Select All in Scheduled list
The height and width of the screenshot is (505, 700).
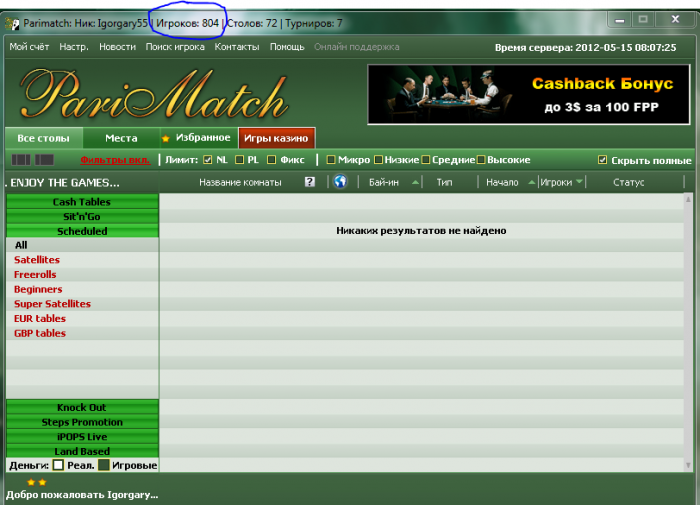(x=82, y=245)
